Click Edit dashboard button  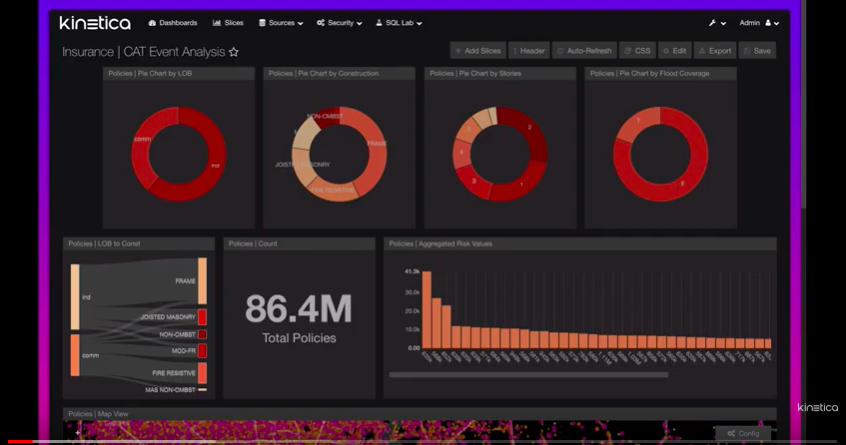pyautogui.click(x=675, y=50)
